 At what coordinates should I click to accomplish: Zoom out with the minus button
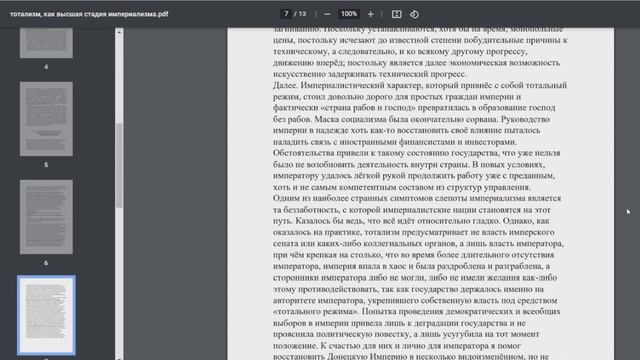click(327, 14)
